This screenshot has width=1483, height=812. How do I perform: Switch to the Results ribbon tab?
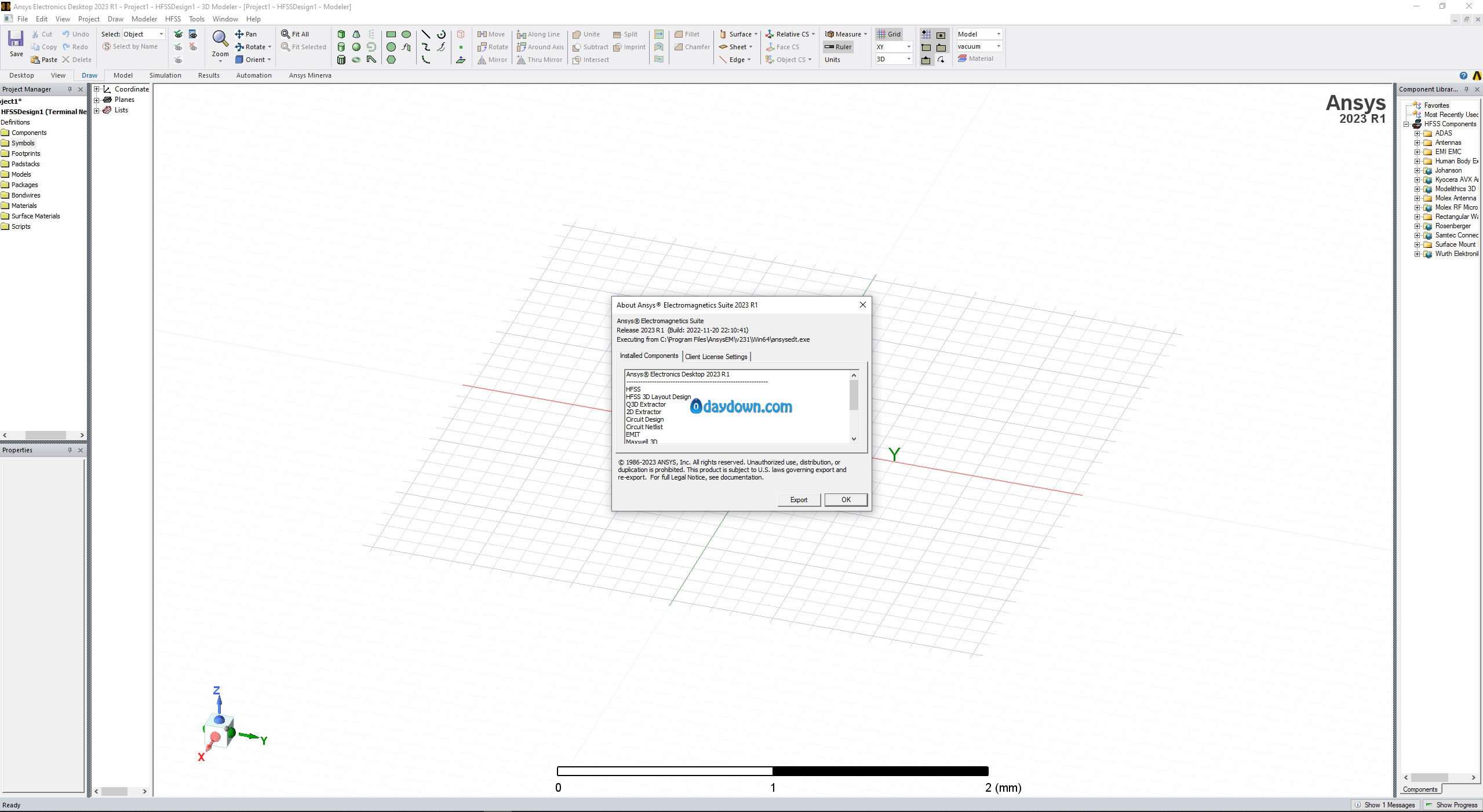[209, 75]
